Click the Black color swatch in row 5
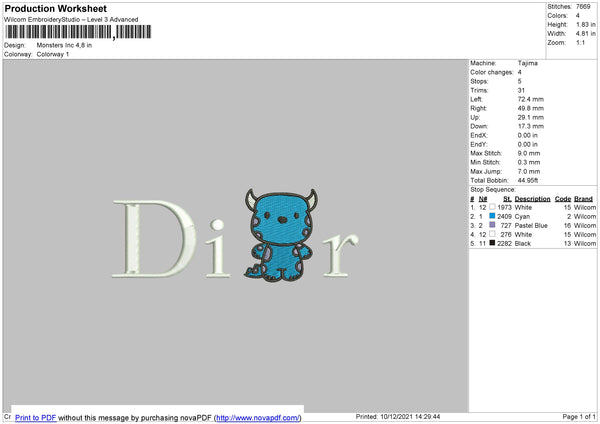 pyautogui.click(x=492, y=243)
